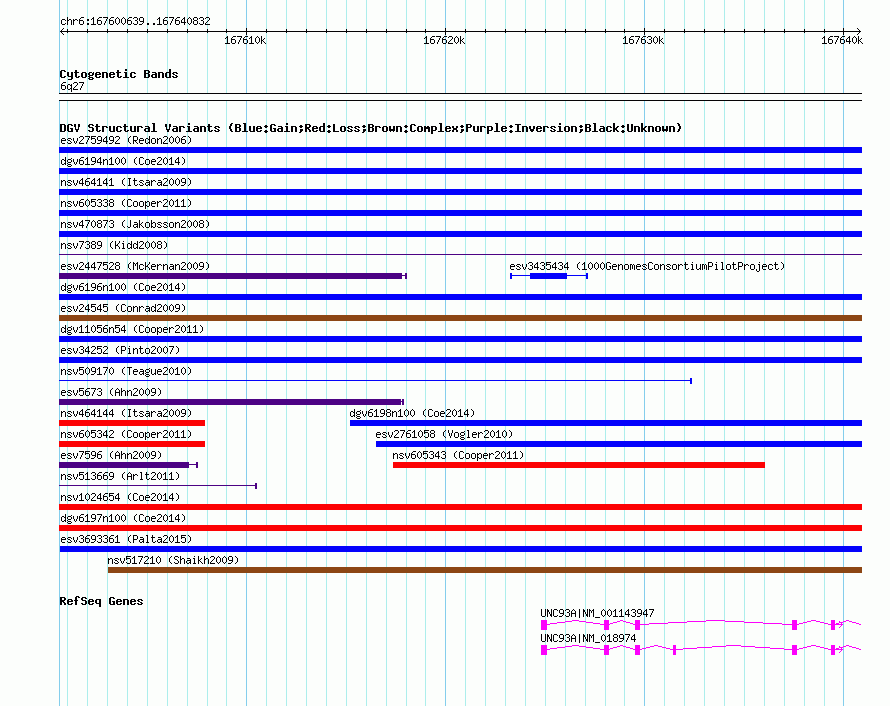Viewport: 890px width, 706px height.
Task: Select the red nsv464144 loss bar
Action: [132, 423]
